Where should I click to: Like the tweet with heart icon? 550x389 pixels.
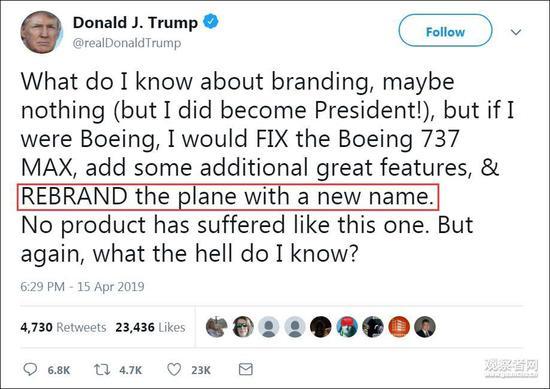(x=174, y=369)
